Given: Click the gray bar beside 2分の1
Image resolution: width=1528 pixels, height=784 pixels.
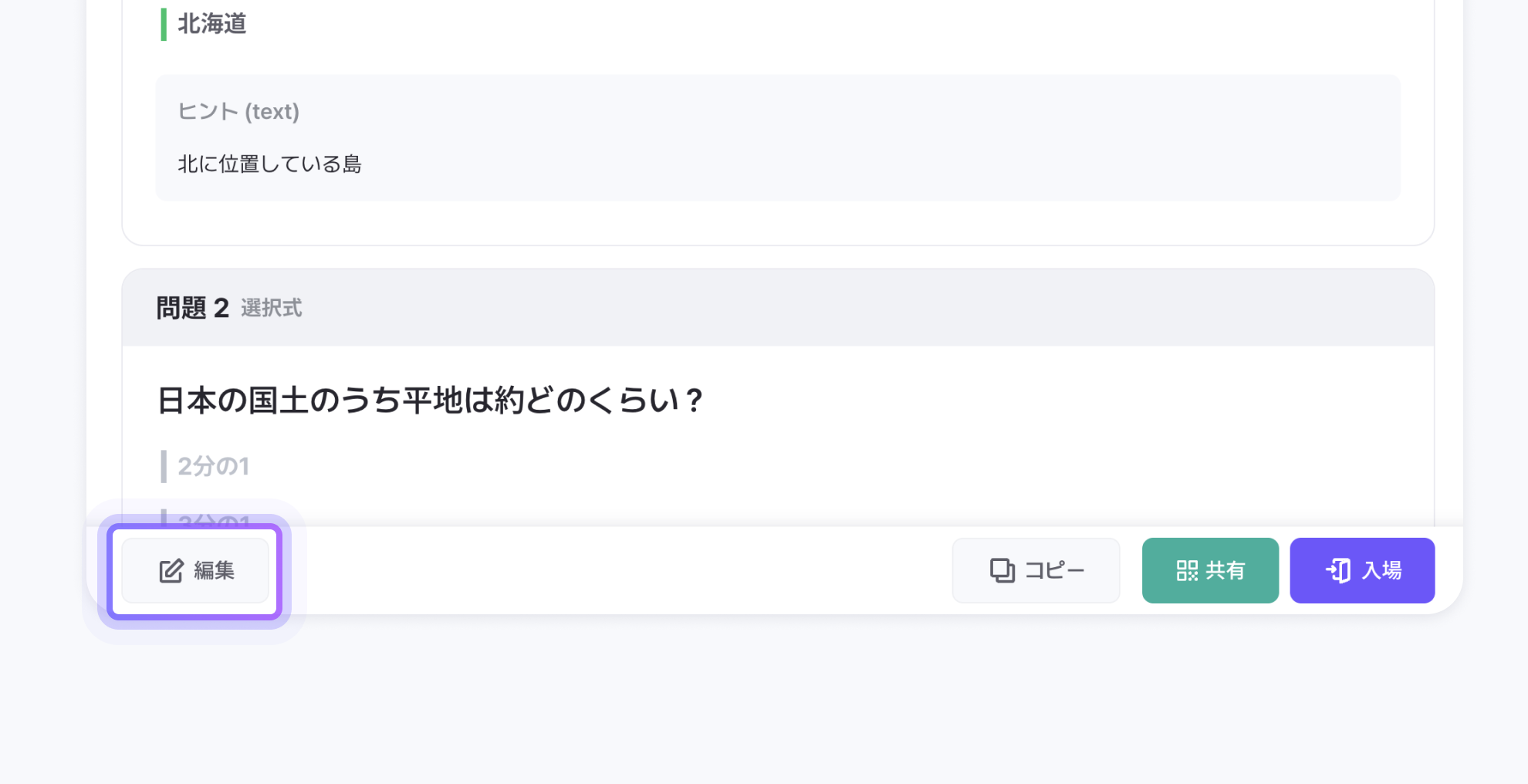Looking at the screenshot, I should coord(164,467).
